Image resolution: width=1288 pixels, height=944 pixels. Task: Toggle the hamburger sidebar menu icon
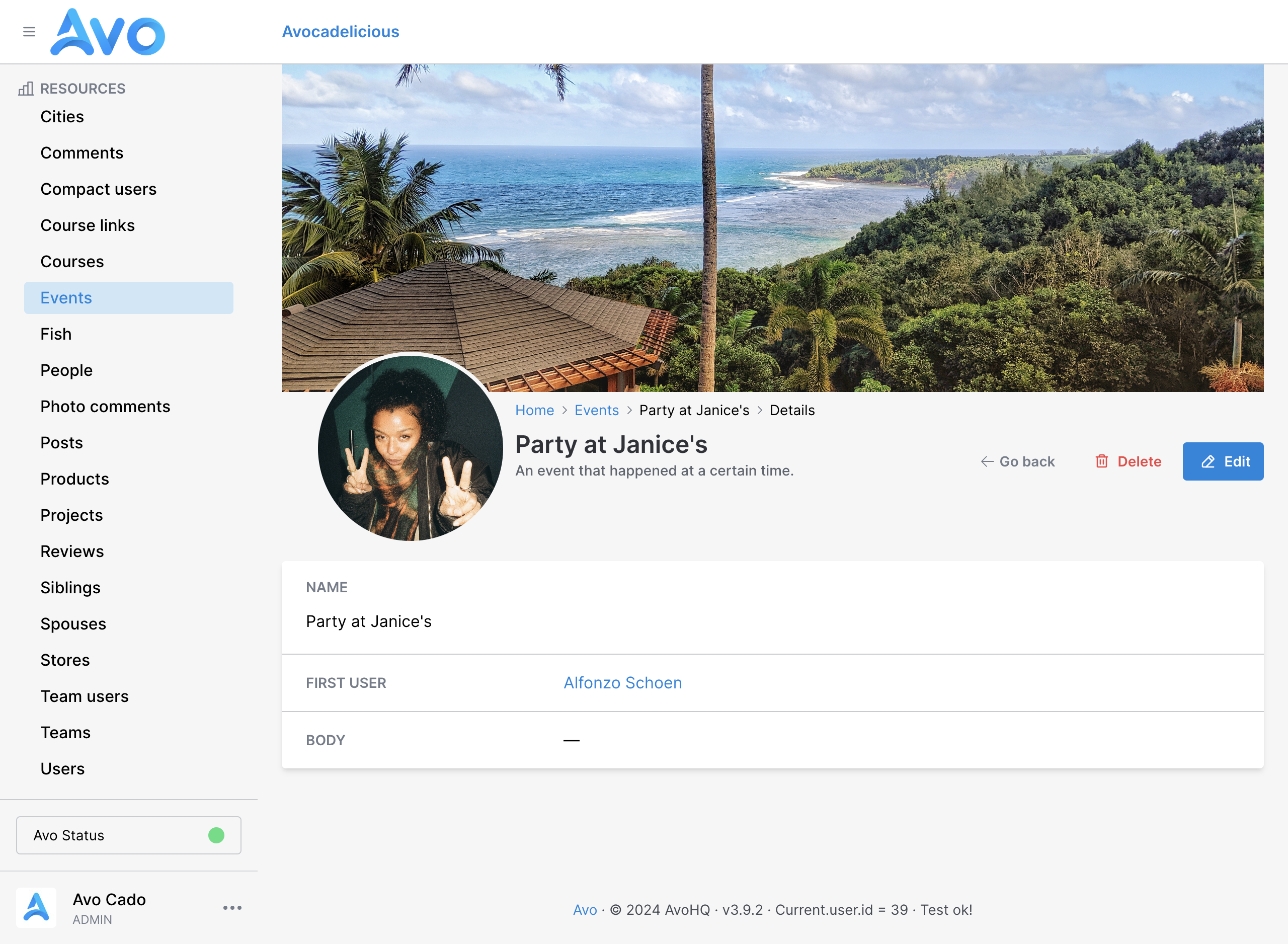[x=29, y=32]
